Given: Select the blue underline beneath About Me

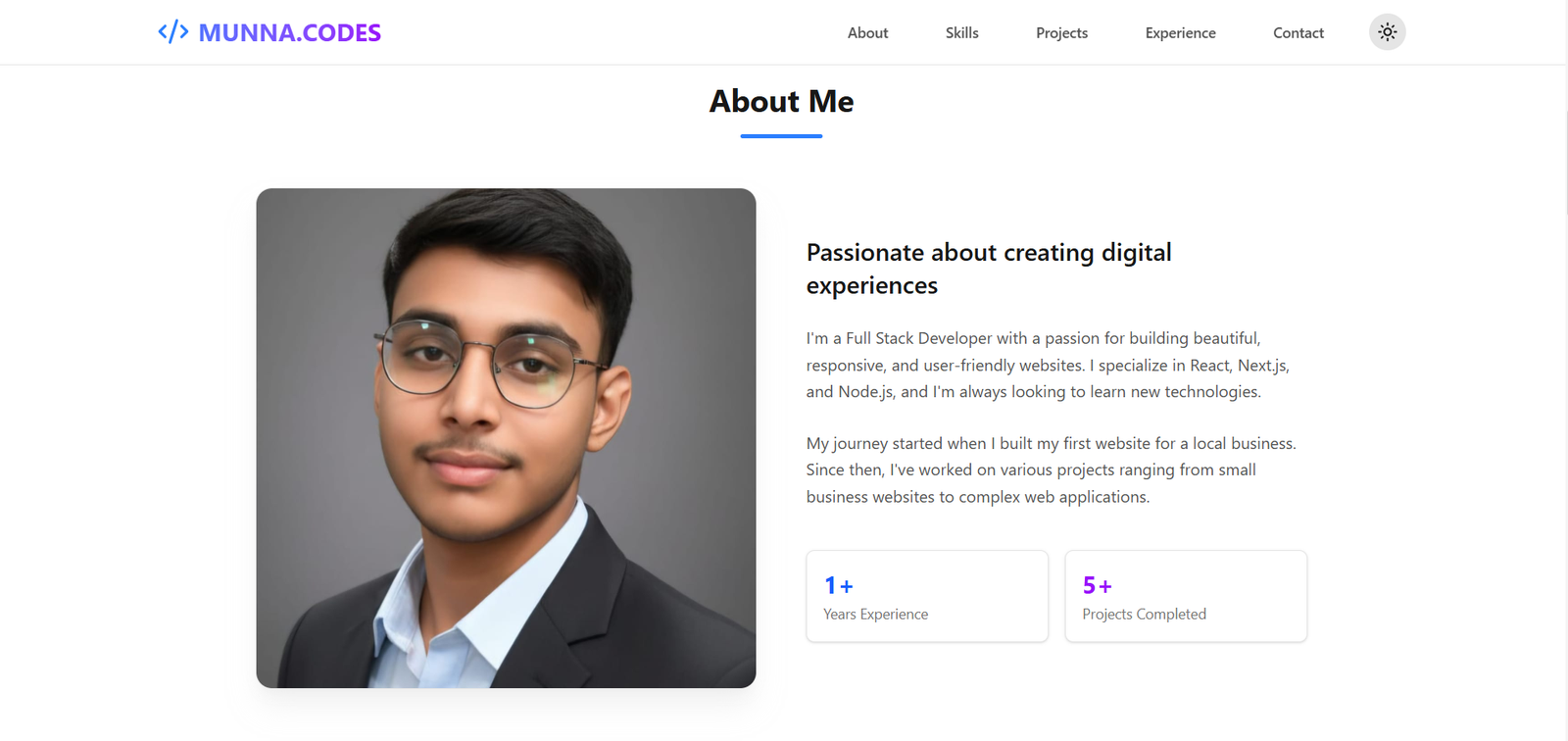Looking at the screenshot, I should tap(779, 137).
